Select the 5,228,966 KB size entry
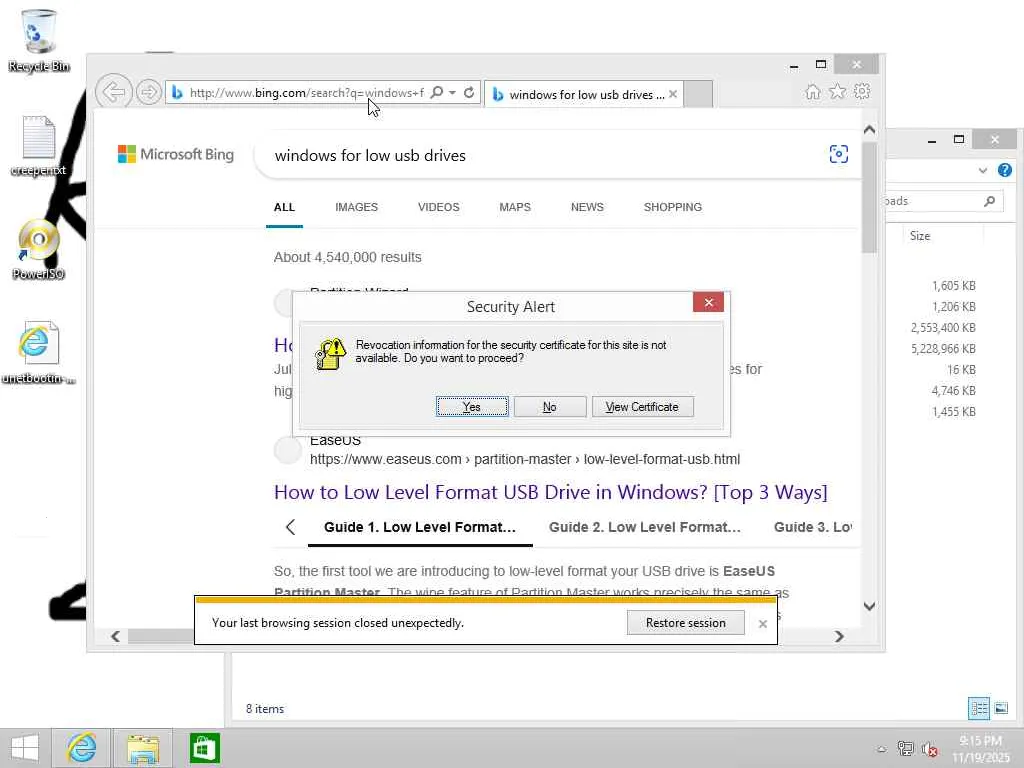This screenshot has width=1024, height=768. 942,348
